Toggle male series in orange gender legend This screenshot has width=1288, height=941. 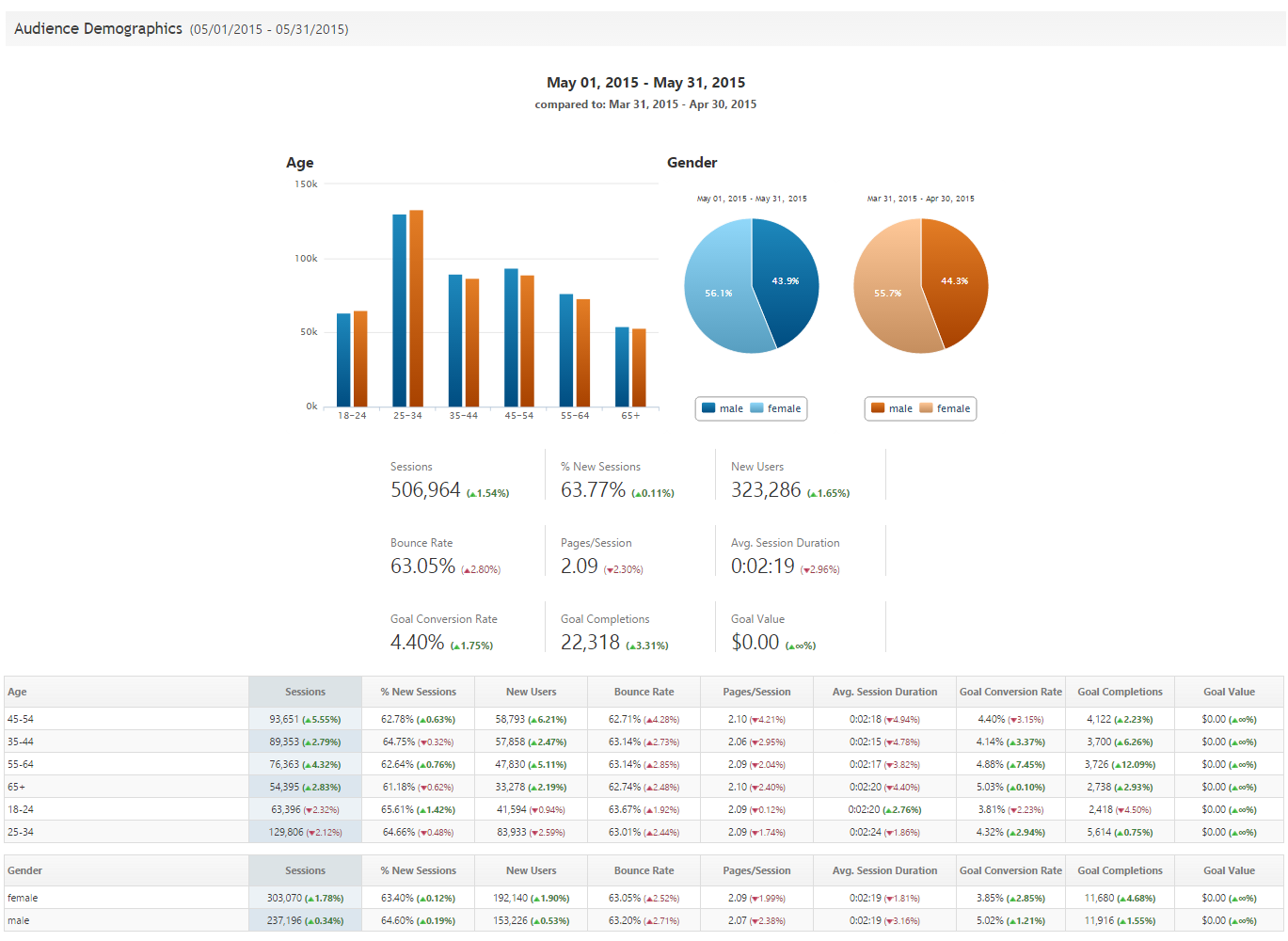click(892, 408)
